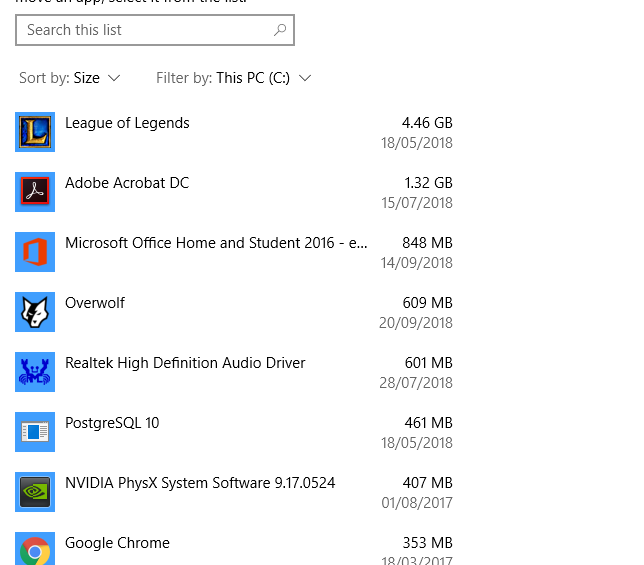Click the 4.46 GB size value
The height and width of the screenshot is (565, 644).
[x=427, y=123]
